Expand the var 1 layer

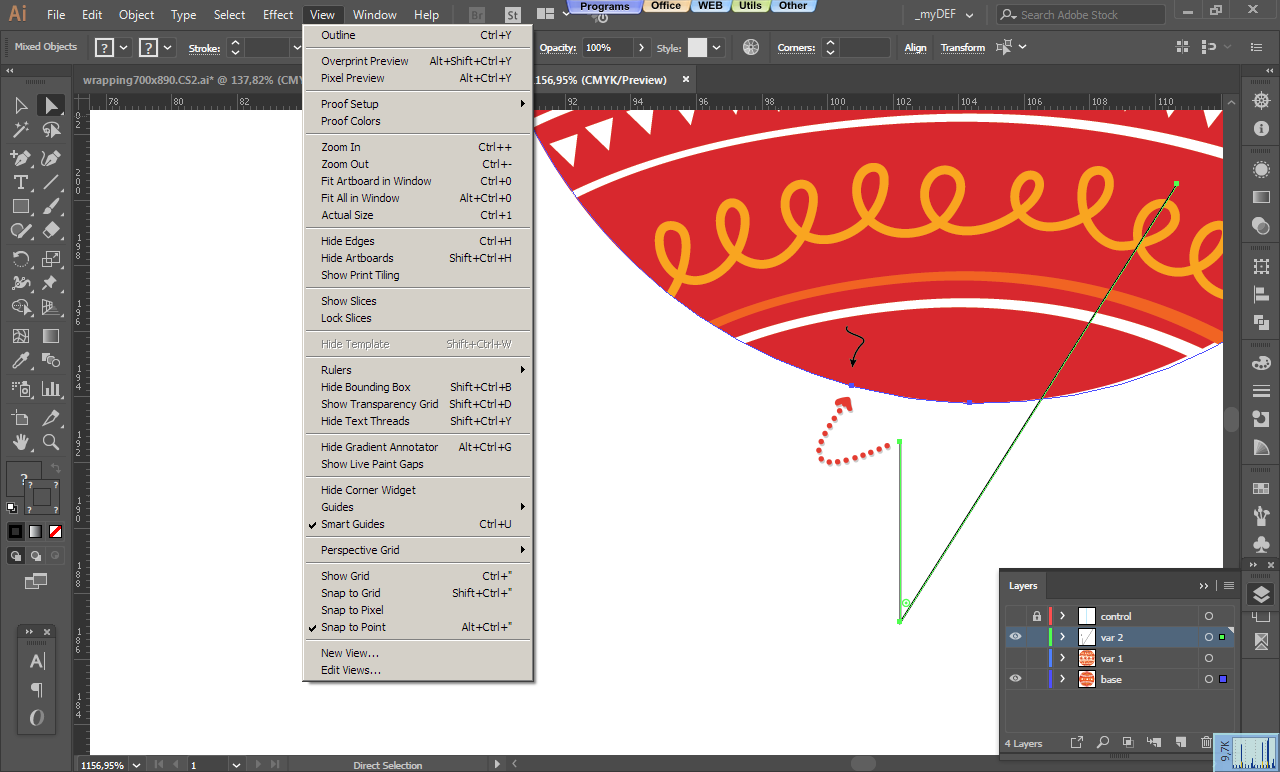pyautogui.click(x=1062, y=659)
